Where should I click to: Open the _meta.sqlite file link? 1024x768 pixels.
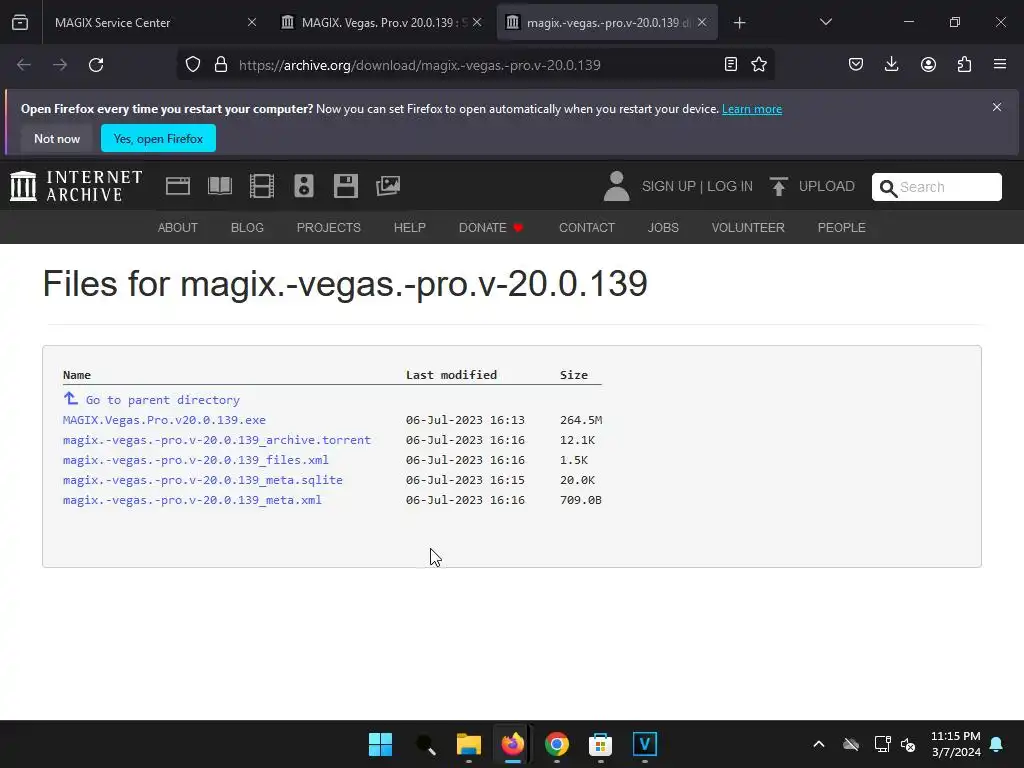click(202, 480)
